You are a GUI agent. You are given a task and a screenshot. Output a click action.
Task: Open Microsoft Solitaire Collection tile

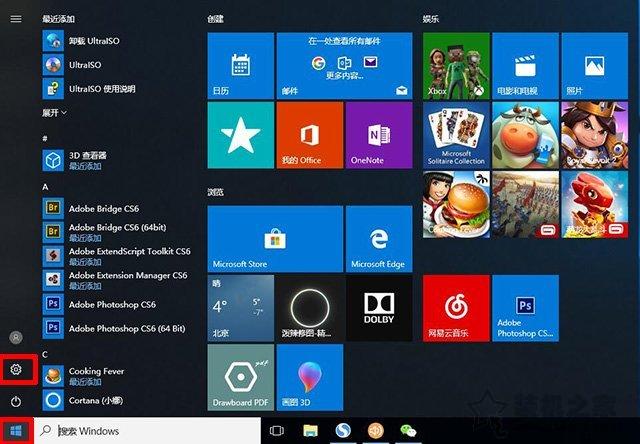(456, 135)
